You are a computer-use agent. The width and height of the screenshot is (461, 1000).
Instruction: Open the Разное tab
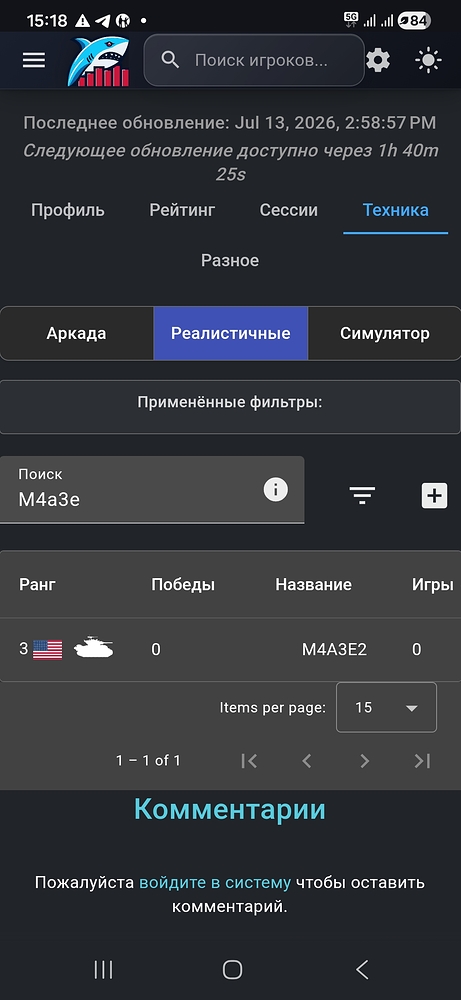pos(230,260)
